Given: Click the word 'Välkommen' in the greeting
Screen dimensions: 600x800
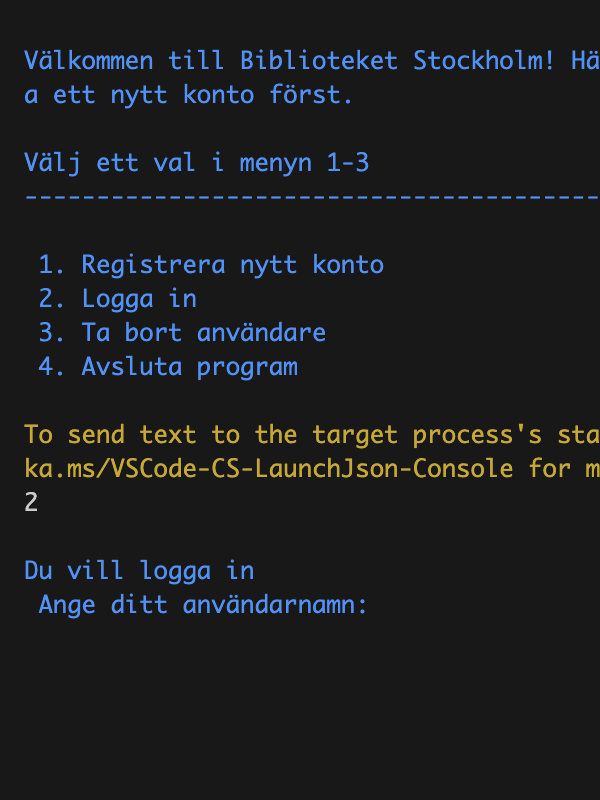Looking at the screenshot, I should [x=89, y=60].
